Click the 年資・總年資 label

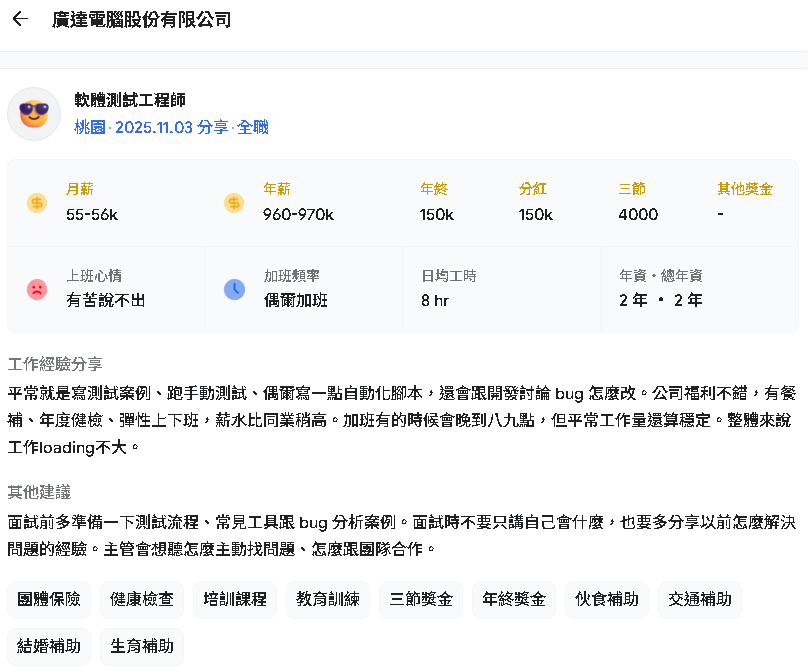[661, 276]
